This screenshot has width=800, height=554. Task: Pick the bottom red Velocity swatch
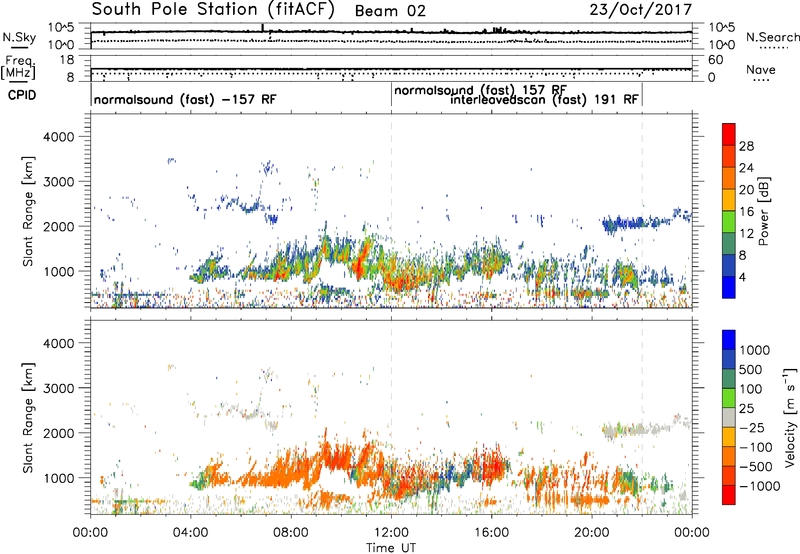729,495
